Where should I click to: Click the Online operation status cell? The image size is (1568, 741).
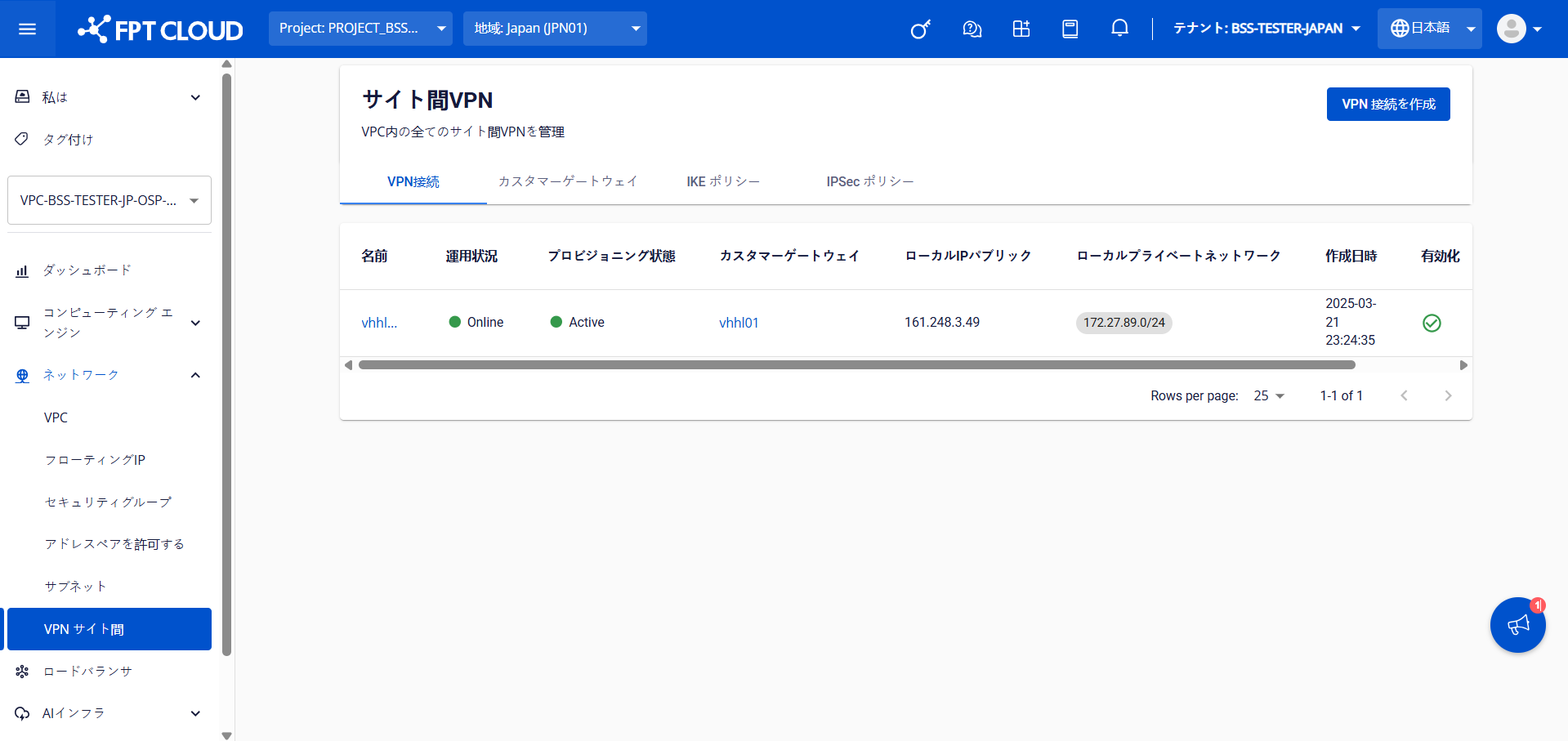[476, 323]
